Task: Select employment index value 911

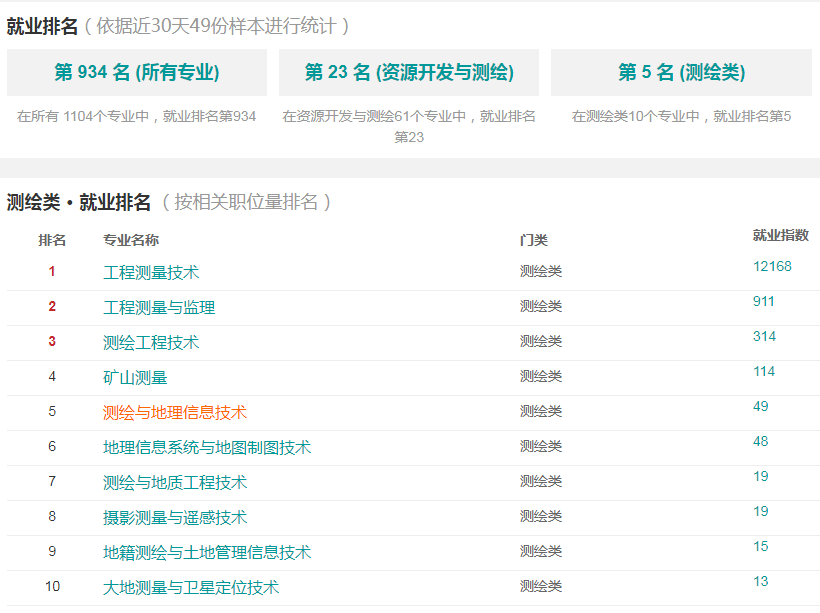Action: coord(764,301)
